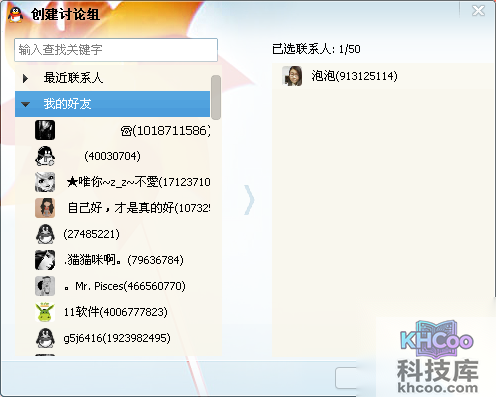Select the 我的好友 group header
The image size is (496, 397).
coord(113,104)
